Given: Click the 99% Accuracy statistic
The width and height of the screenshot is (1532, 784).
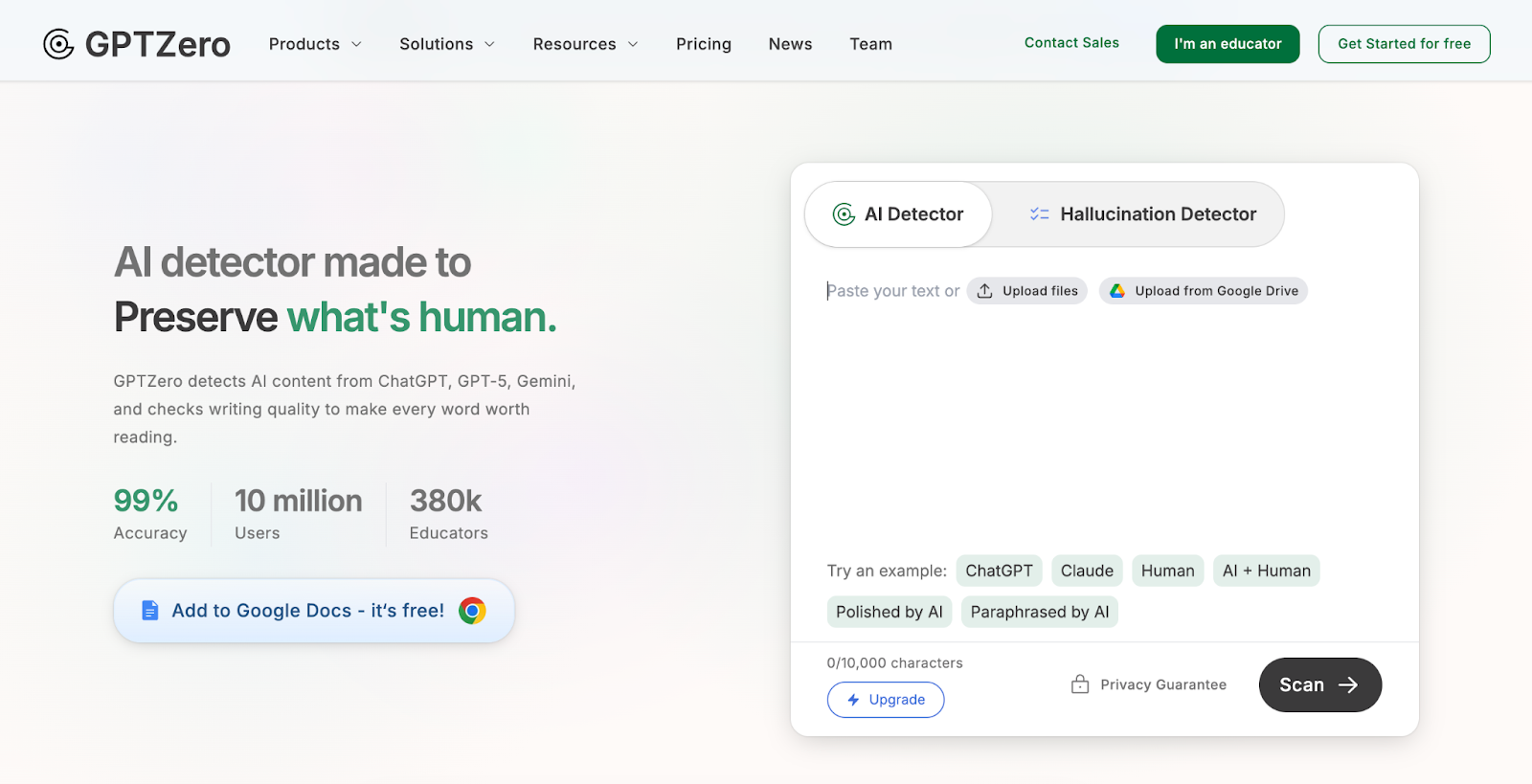Looking at the screenshot, I should (150, 514).
